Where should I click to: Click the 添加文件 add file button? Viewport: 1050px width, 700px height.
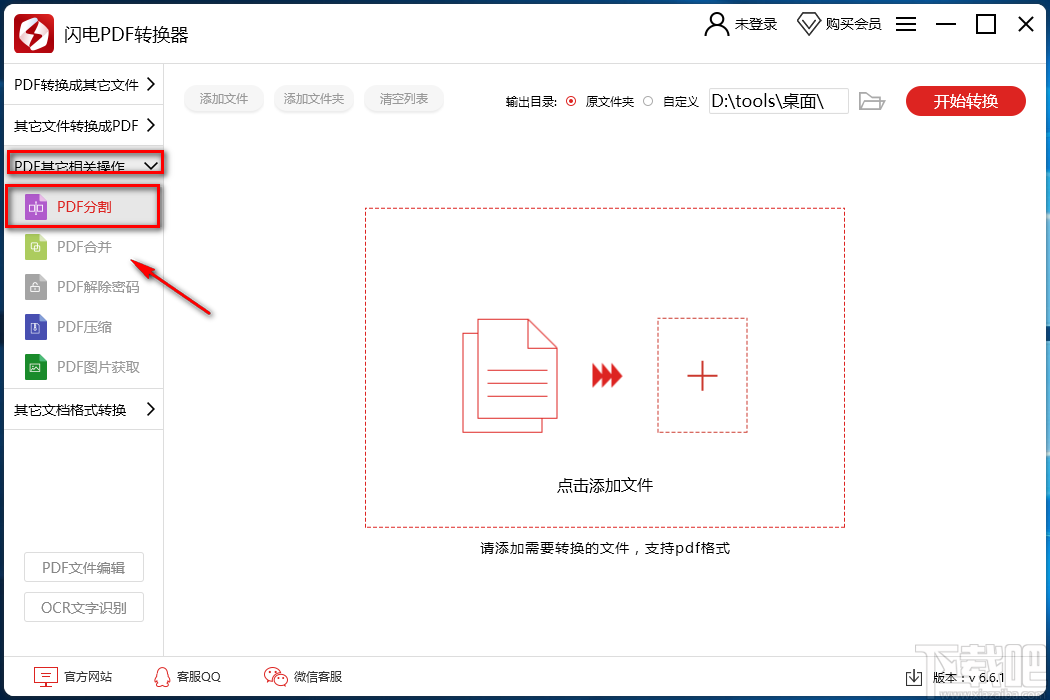pos(223,99)
